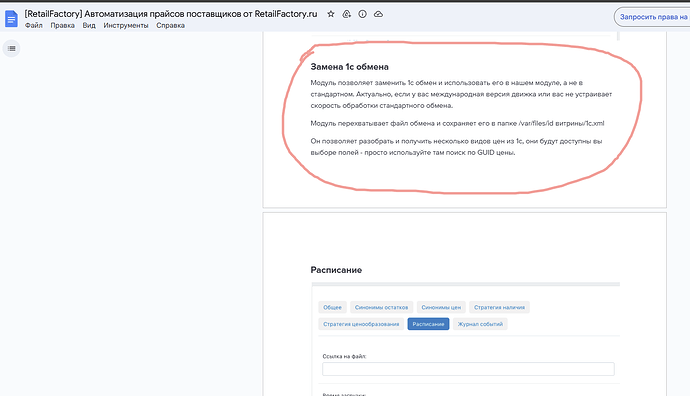Select the Общее tab in screenshot
The width and height of the screenshot is (690, 396).
tap(332, 307)
